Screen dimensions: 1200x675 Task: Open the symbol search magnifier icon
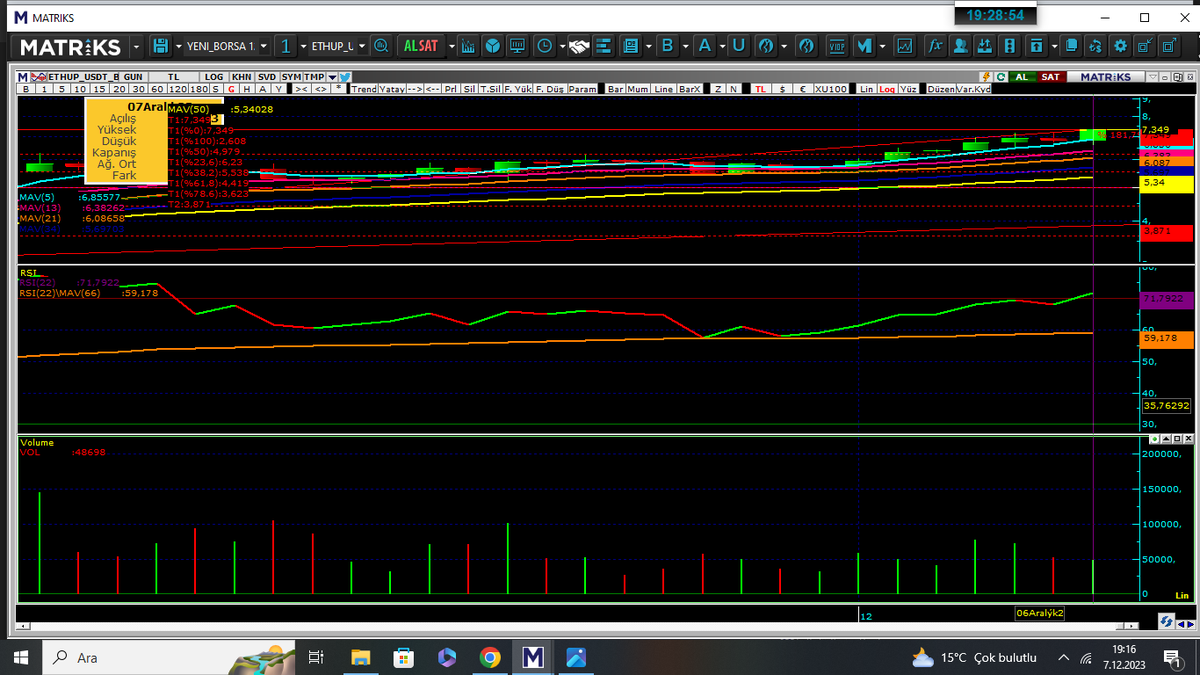[381, 46]
